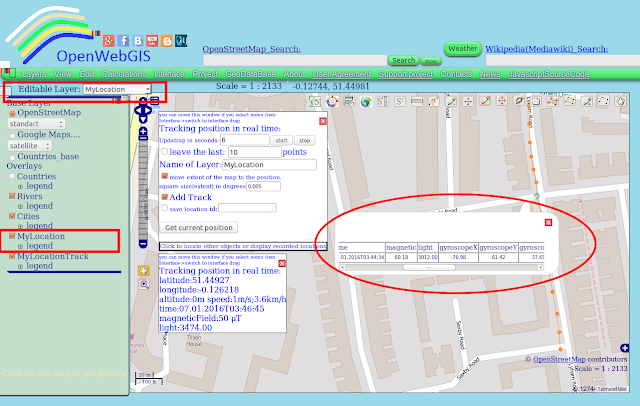Select the hand pan tool in top toolbar

(620, 101)
